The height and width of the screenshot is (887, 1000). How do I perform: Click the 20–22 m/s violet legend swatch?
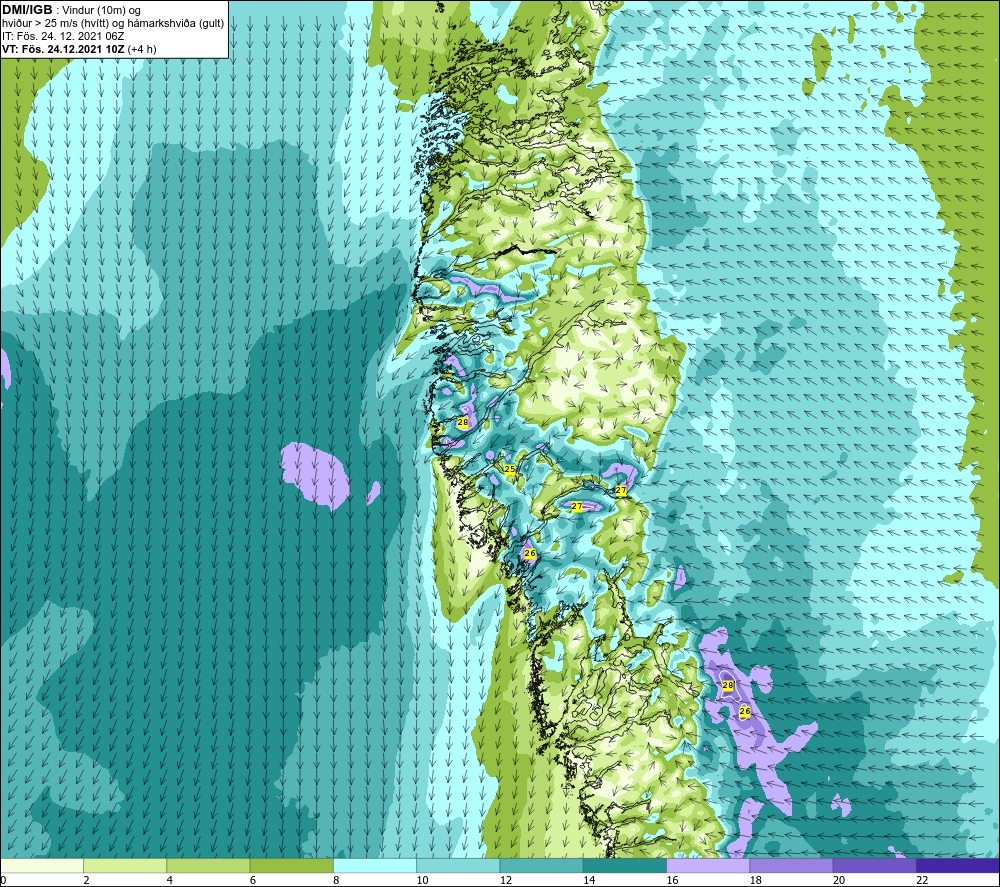874,865
